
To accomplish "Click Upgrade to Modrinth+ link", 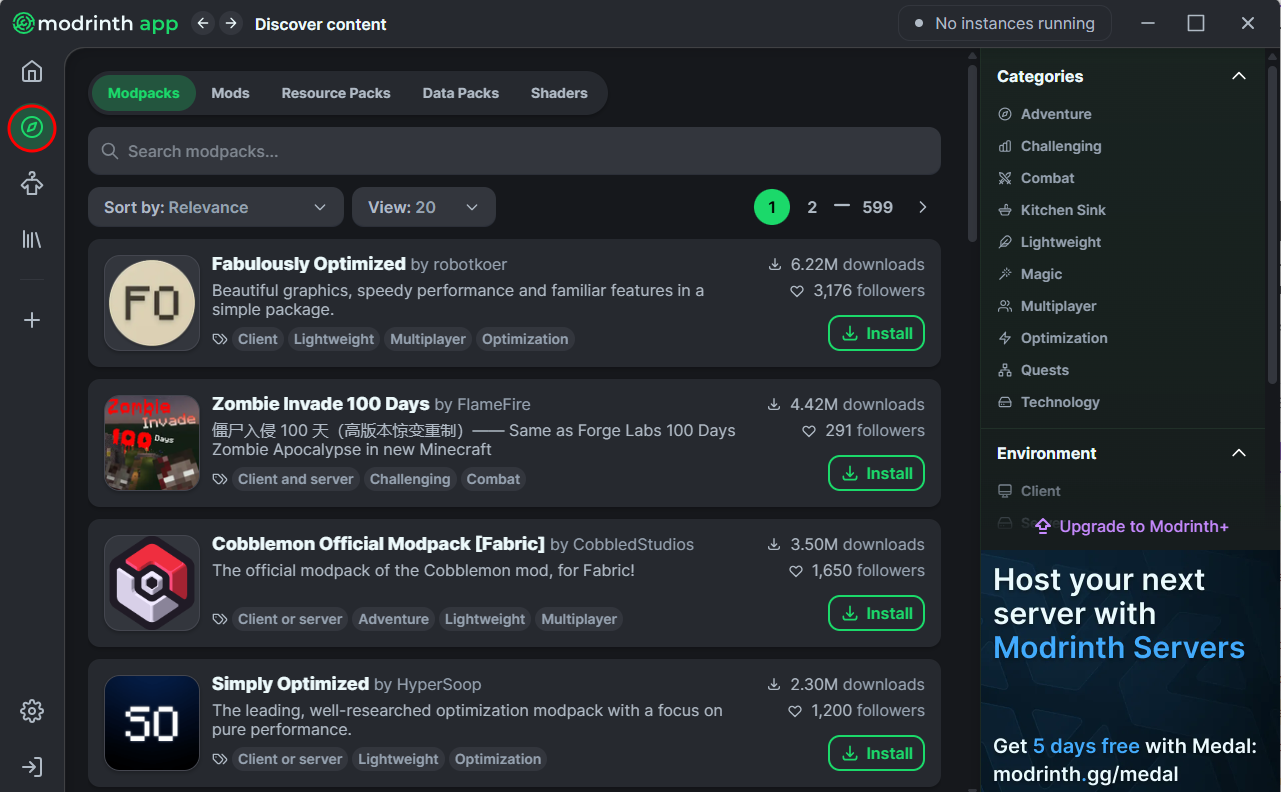I will pos(1131,526).
